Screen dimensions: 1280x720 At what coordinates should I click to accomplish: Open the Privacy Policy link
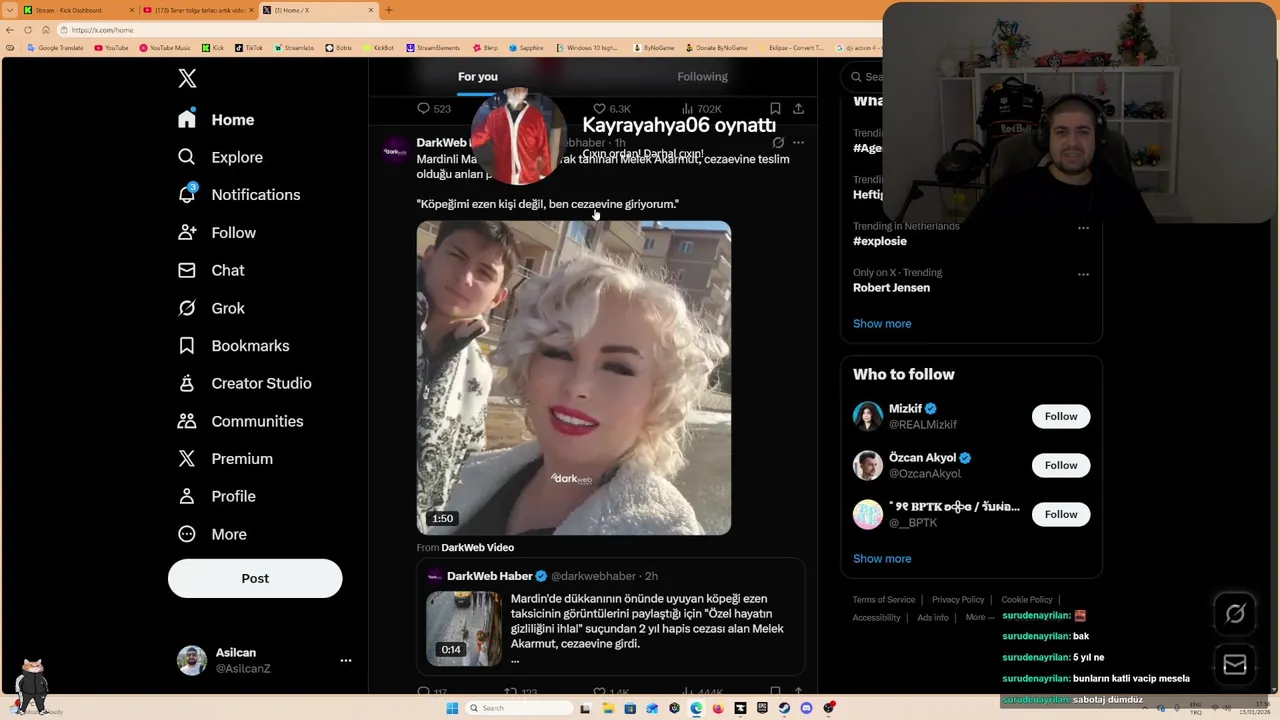point(958,600)
